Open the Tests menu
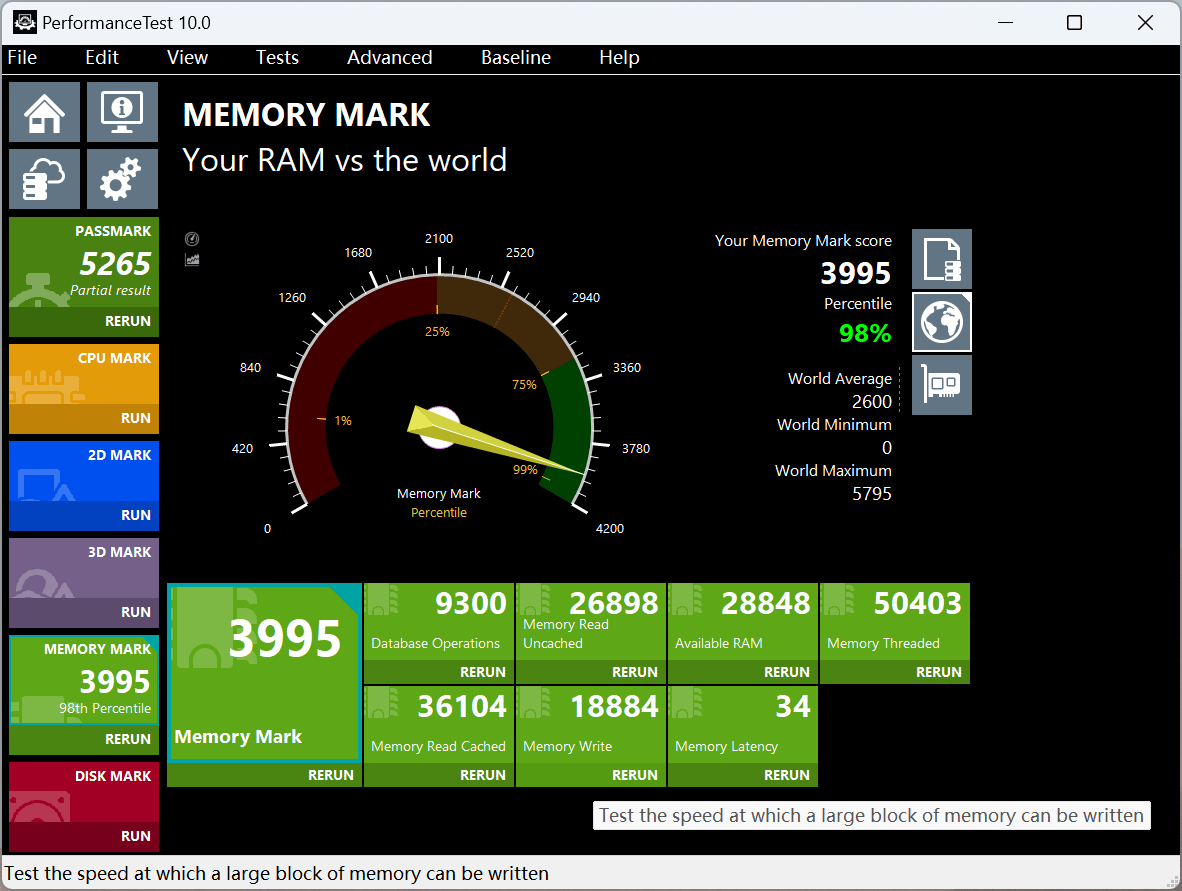The width and height of the screenshot is (1182, 891). (x=277, y=58)
